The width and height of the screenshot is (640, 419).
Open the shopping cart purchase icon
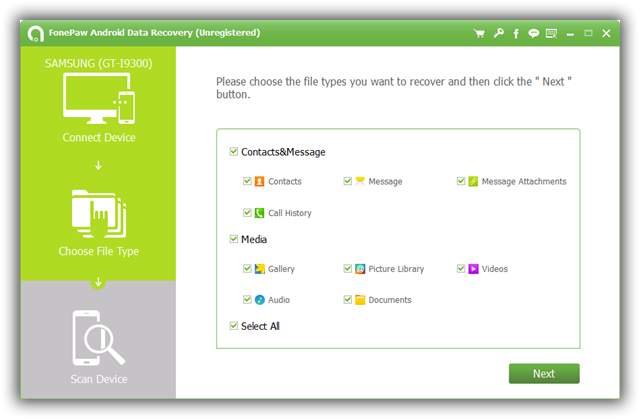click(480, 33)
